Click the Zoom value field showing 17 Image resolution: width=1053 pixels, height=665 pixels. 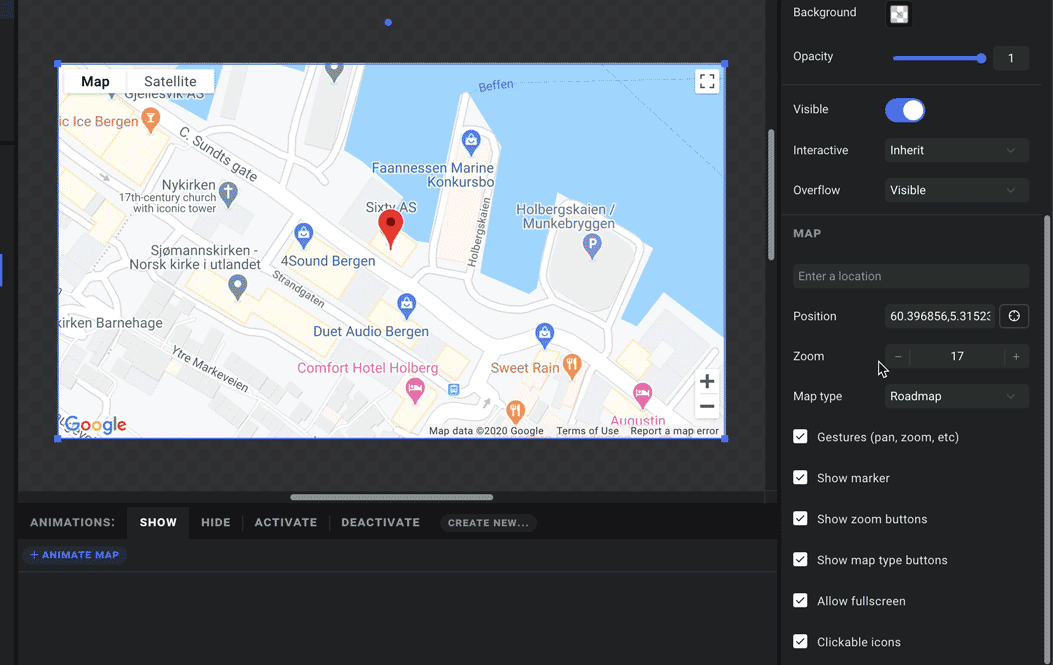coord(957,357)
